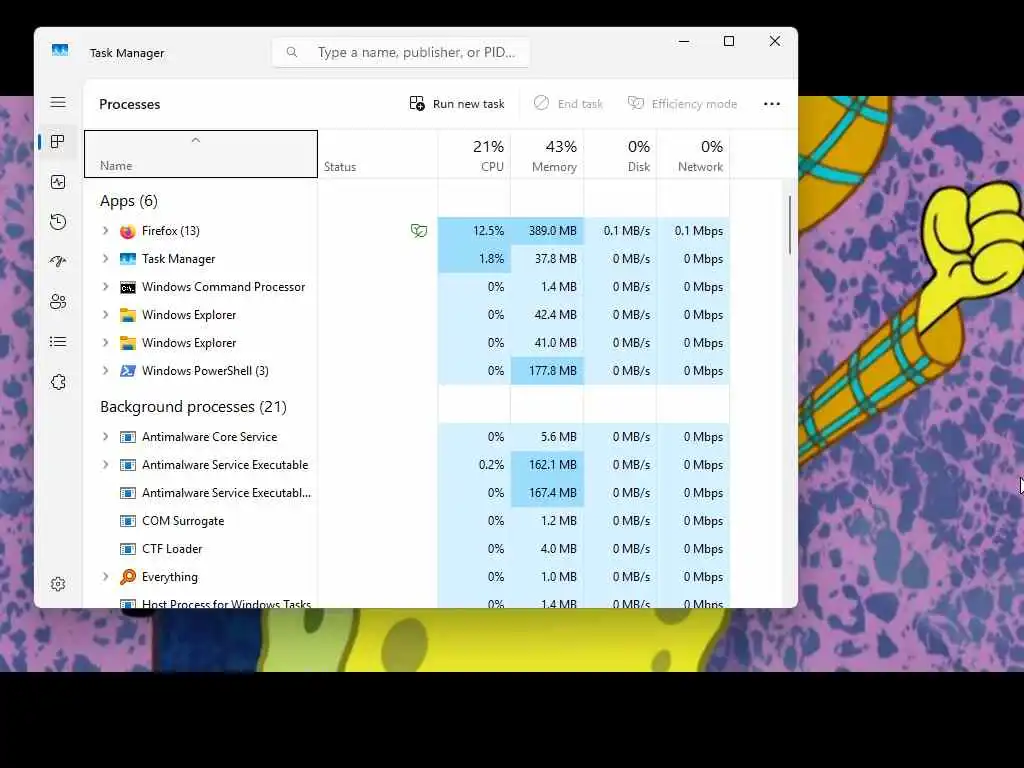The image size is (1024, 768).
Task: Click the processes list vertical scrollbar
Action: [790, 225]
